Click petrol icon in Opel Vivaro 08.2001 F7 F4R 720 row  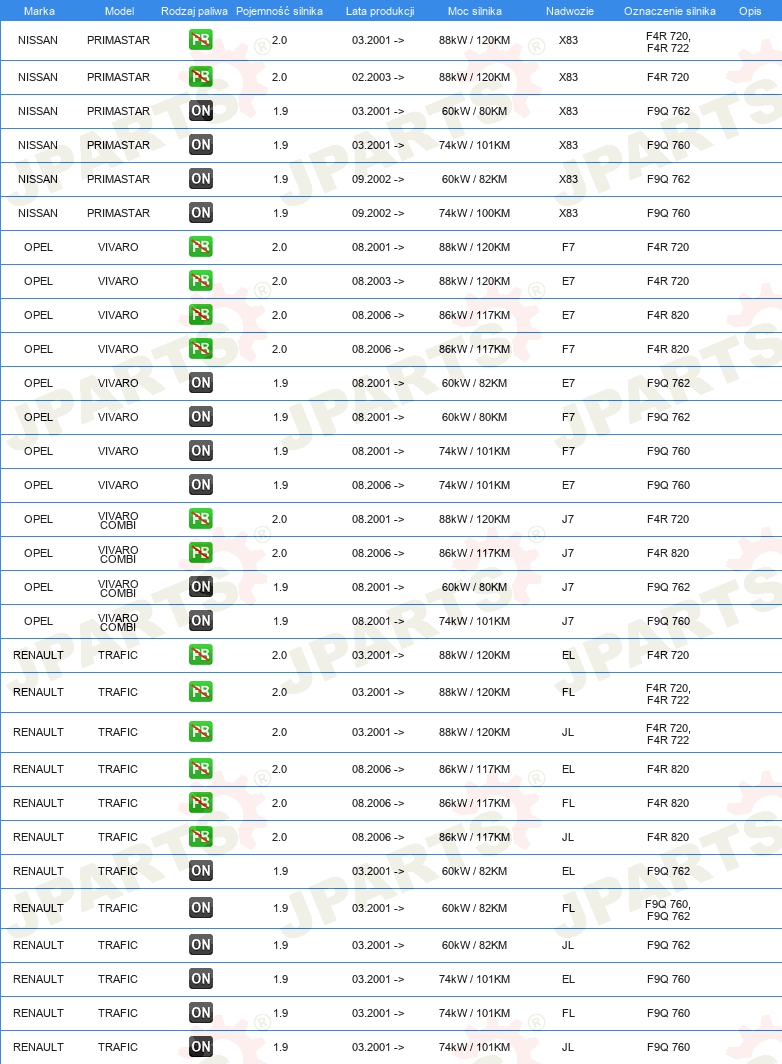click(x=200, y=246)
